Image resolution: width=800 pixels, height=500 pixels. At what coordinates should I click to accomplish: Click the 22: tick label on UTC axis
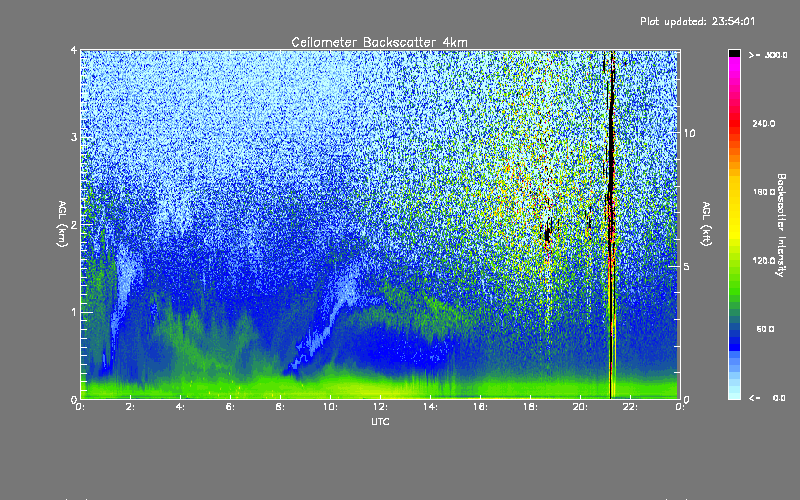630,407
